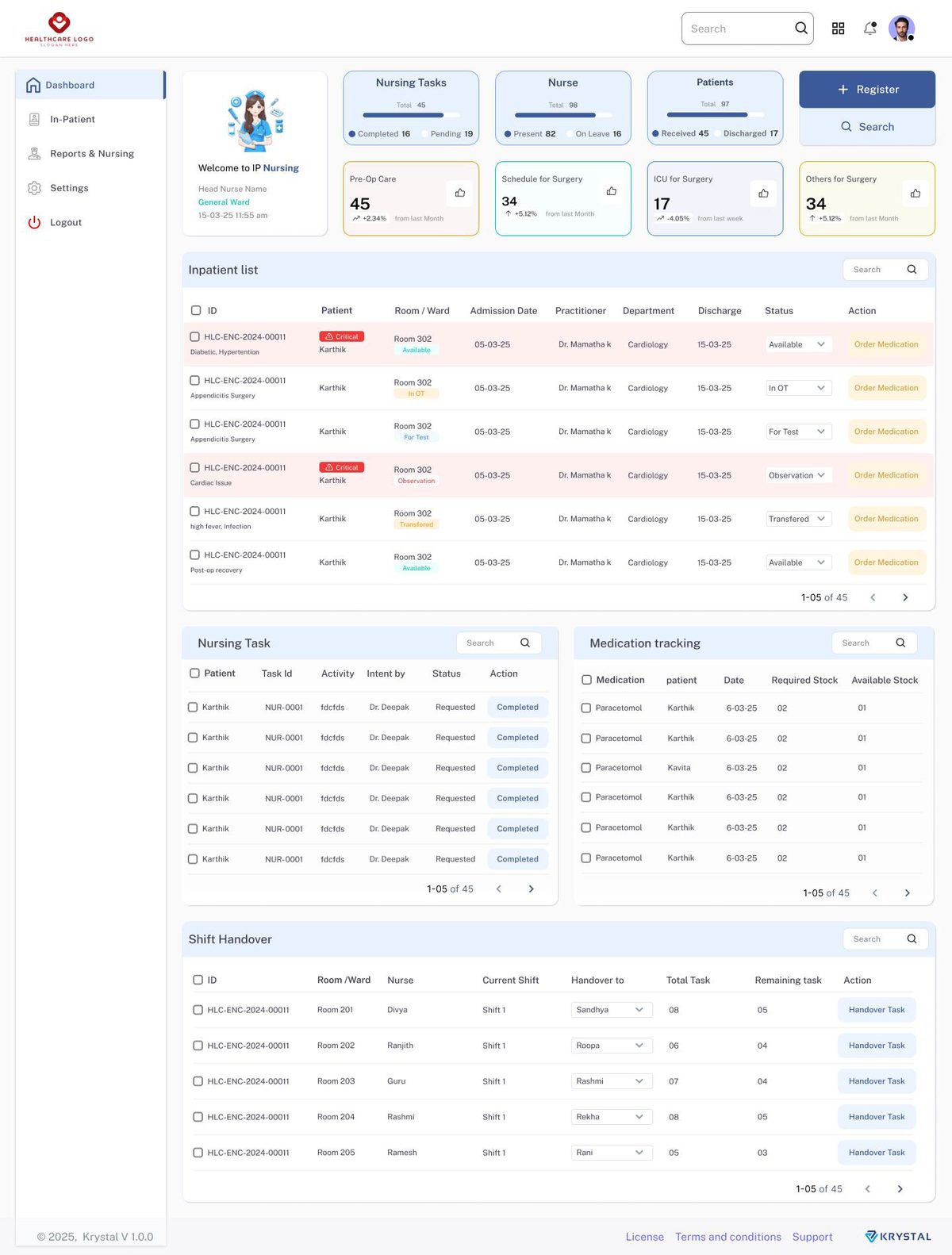Image resolution: width=952 pixels, height=1255 pixels.
Task: Click the Search button below Register
Action: [x=867, y=127]
